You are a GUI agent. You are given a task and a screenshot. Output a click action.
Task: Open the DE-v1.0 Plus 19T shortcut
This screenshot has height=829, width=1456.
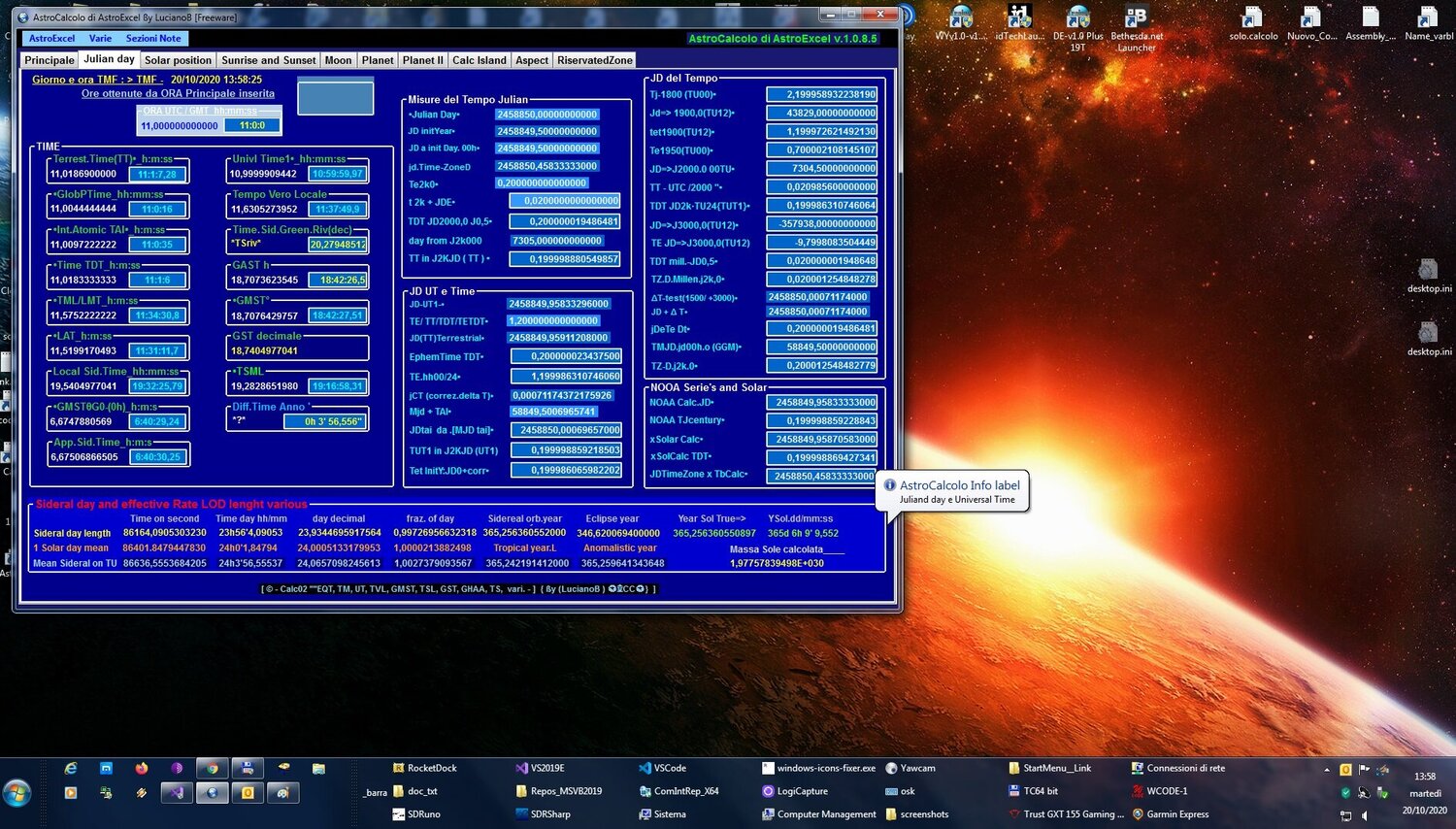(x=1077, y=28)
